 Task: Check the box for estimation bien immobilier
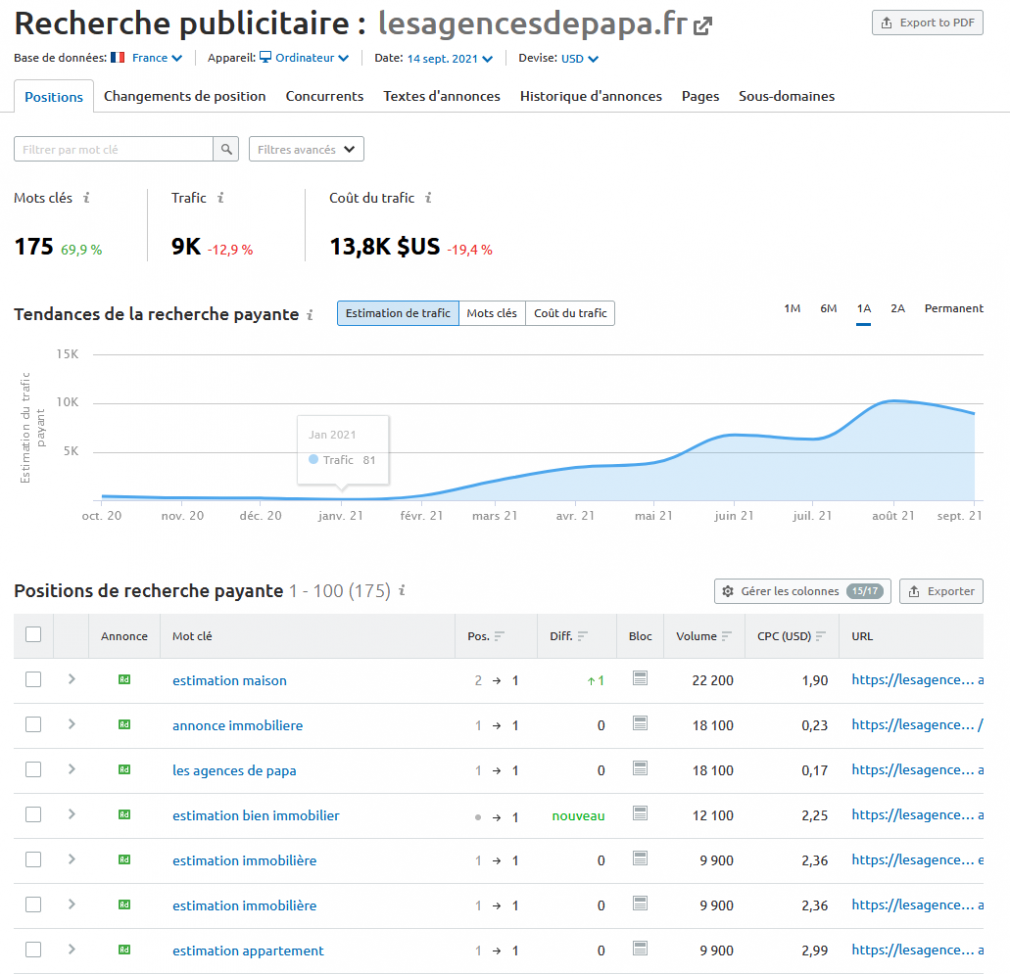pos(33,815)
